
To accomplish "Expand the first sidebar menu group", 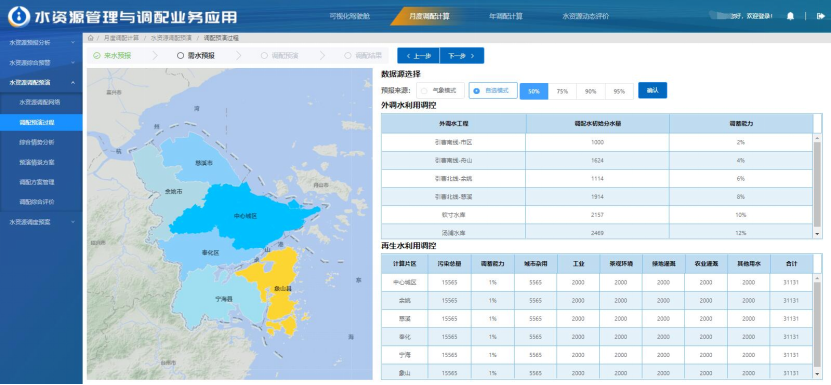I will pyautogui.click(x=41, y=42).
